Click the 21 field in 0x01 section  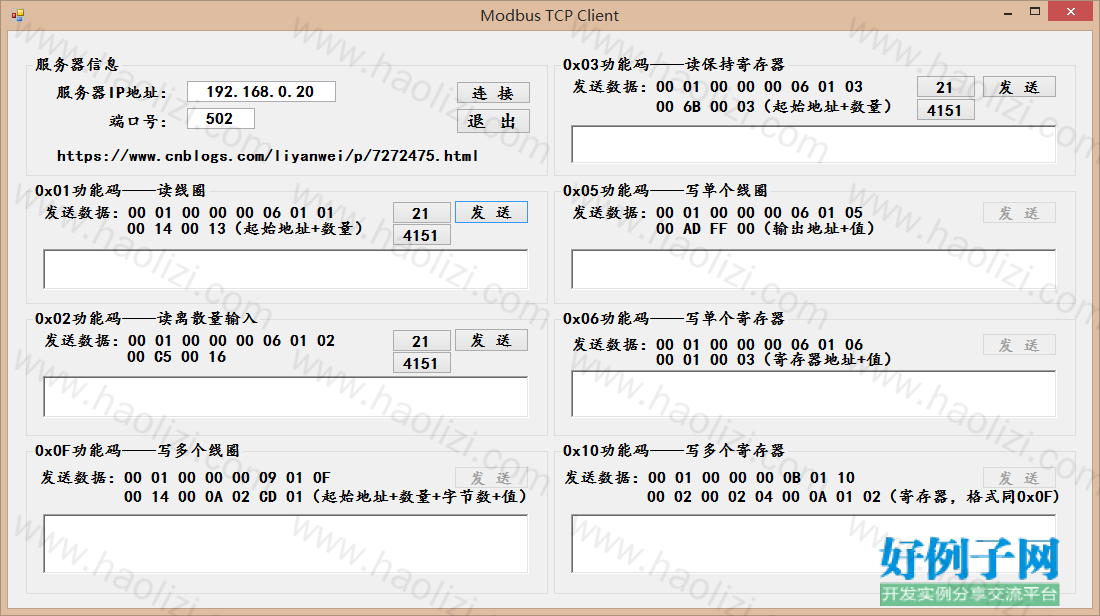click(x=421, y=213)
